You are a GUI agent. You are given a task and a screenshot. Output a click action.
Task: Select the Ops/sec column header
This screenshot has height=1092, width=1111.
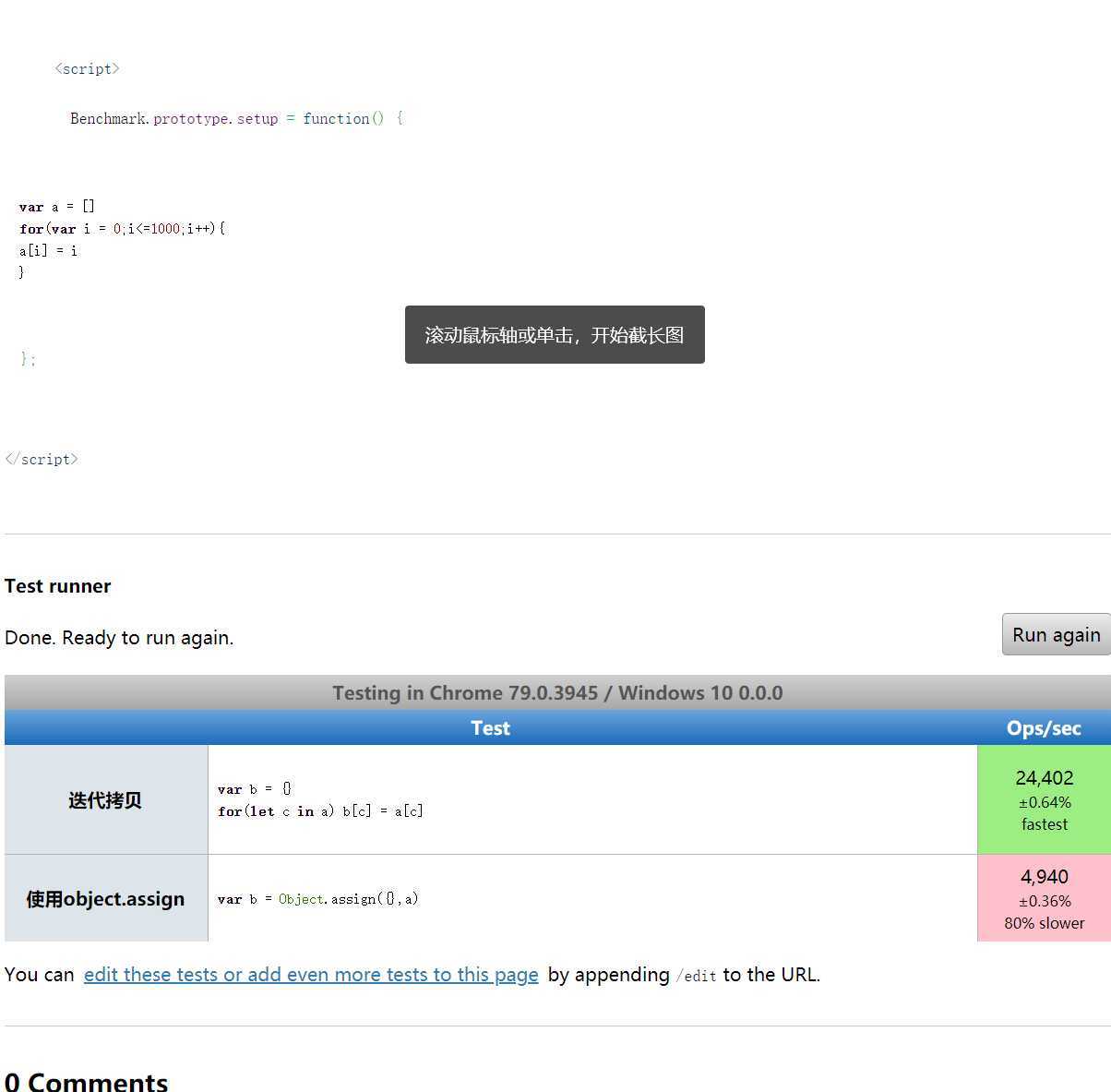coord(1044,727)
